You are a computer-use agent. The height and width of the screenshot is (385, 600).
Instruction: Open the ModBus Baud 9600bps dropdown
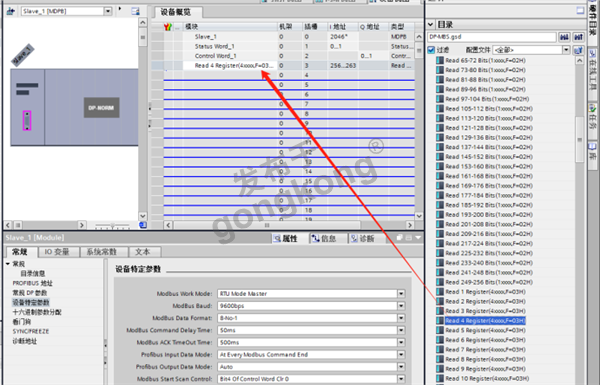point(401,306)
